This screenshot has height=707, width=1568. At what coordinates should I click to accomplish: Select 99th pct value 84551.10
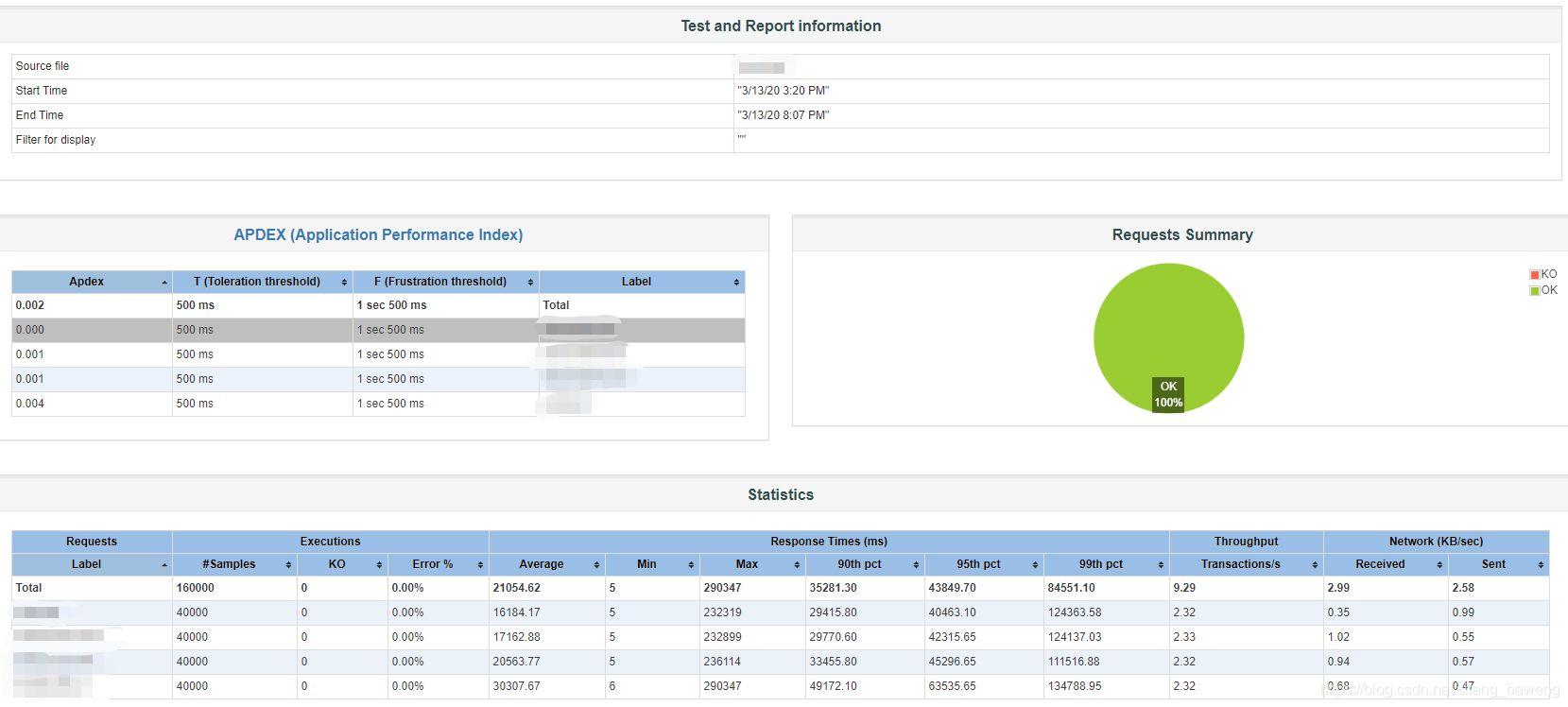1072,588
